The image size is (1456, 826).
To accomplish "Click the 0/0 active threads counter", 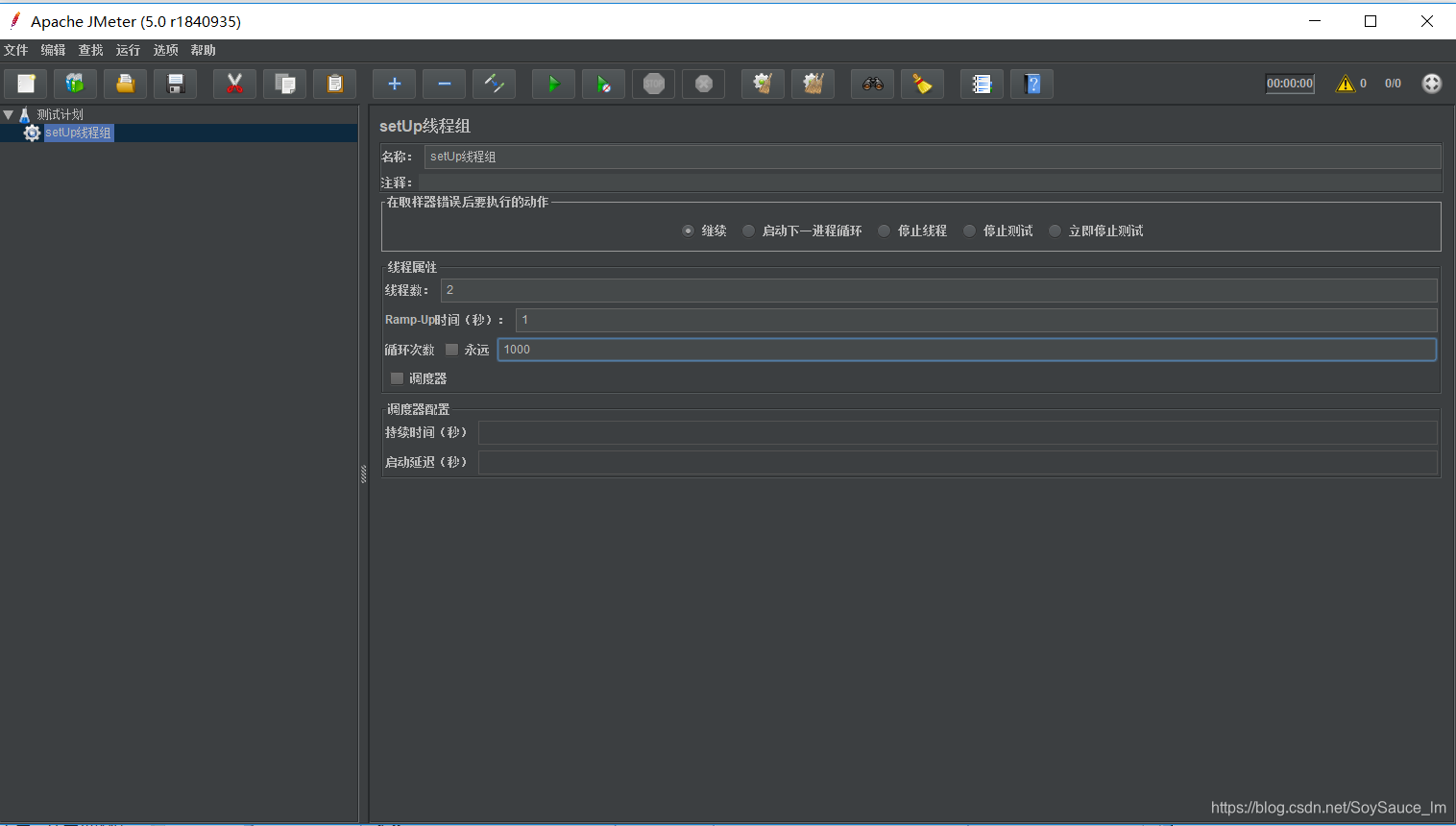I will tap(1393, 84).
